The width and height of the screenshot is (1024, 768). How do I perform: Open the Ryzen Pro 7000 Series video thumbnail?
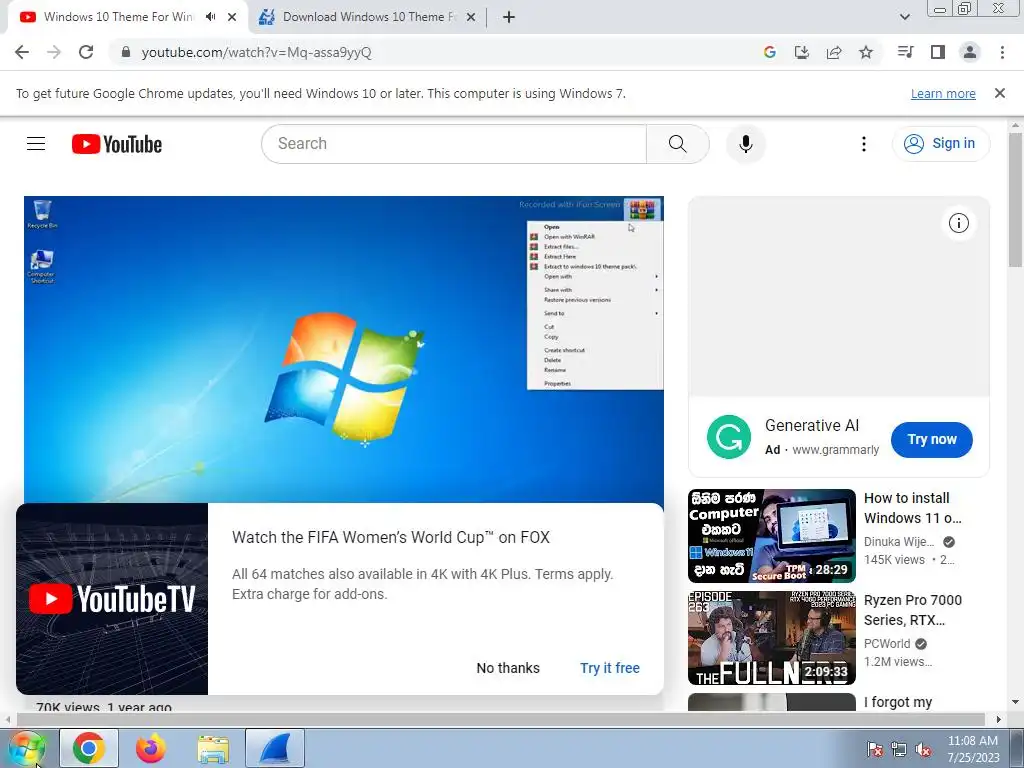click(x=771, y=638)
